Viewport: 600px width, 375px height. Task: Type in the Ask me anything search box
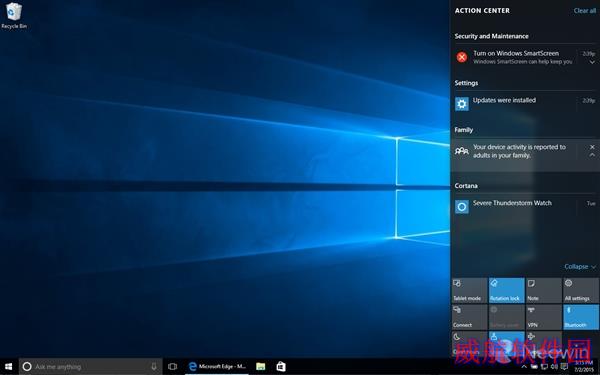pos(91,367)
